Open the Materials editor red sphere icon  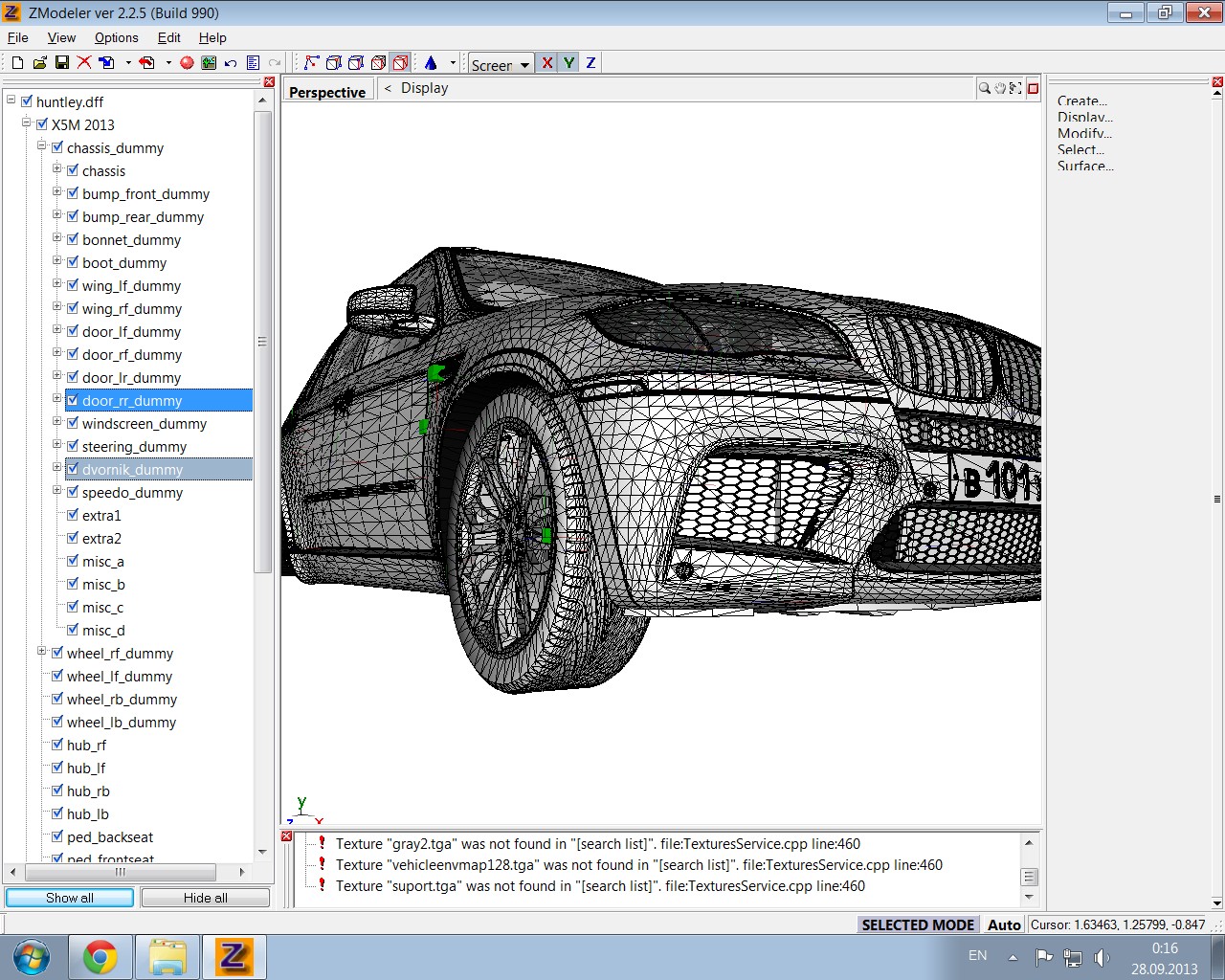point(187,63)
